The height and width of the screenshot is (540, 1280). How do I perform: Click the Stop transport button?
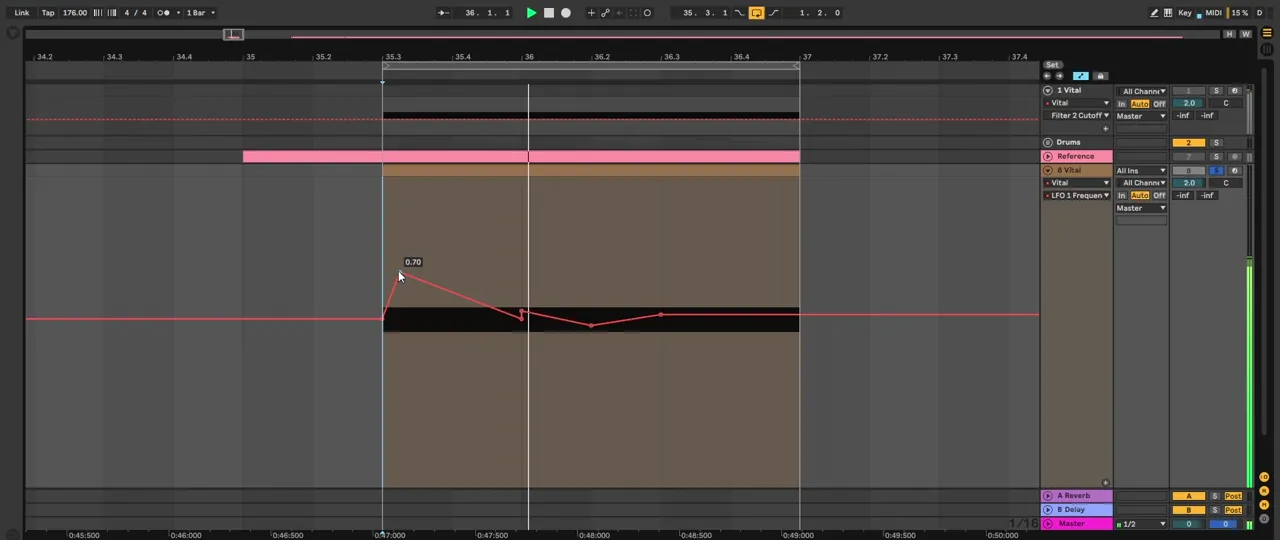[548, 13]
